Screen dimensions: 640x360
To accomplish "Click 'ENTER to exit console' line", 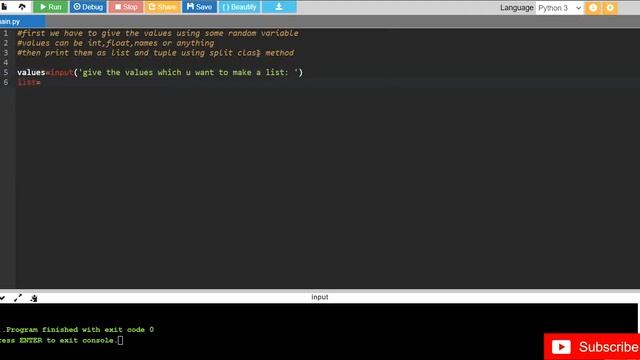I will pyautogui.click(x=61, y=340).
